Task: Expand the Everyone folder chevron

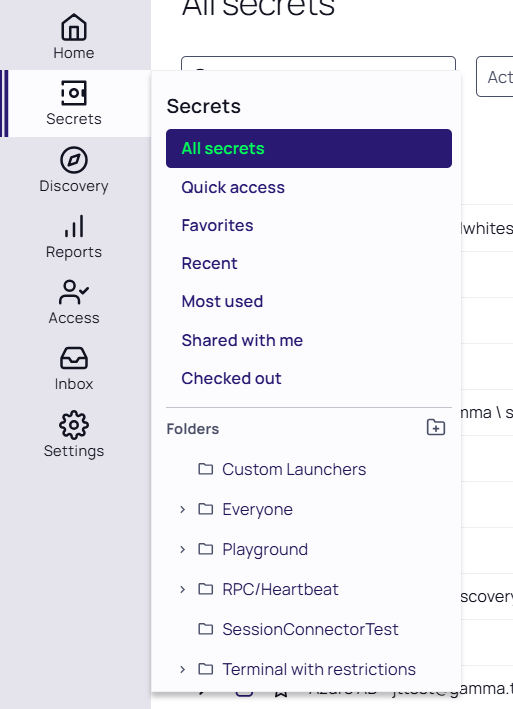Action: click(x=183, y=510)
